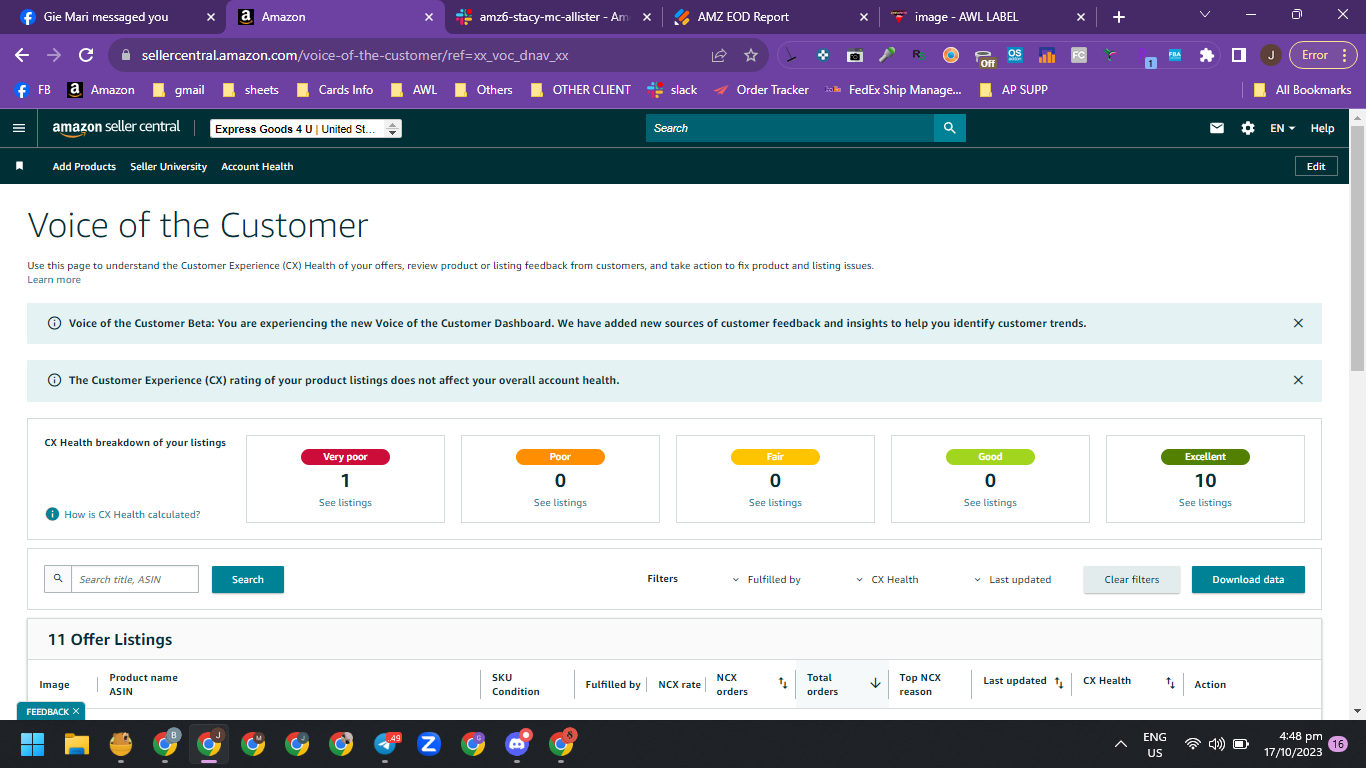Click the Amazon Seller Central logo
The width and height of the screenshot is (1366, 768).
(x=116, y=128)
